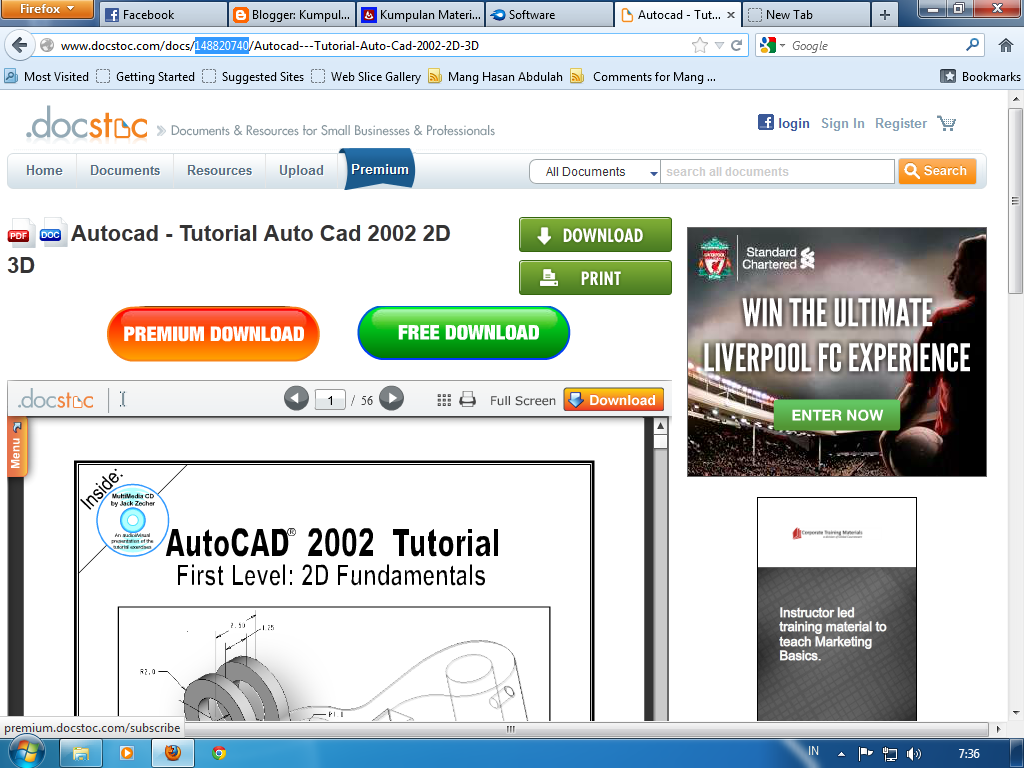The height and width of the screenshot is (768, 1024).
Task: Open a new tab with the plus button
Action: (885, 14)
